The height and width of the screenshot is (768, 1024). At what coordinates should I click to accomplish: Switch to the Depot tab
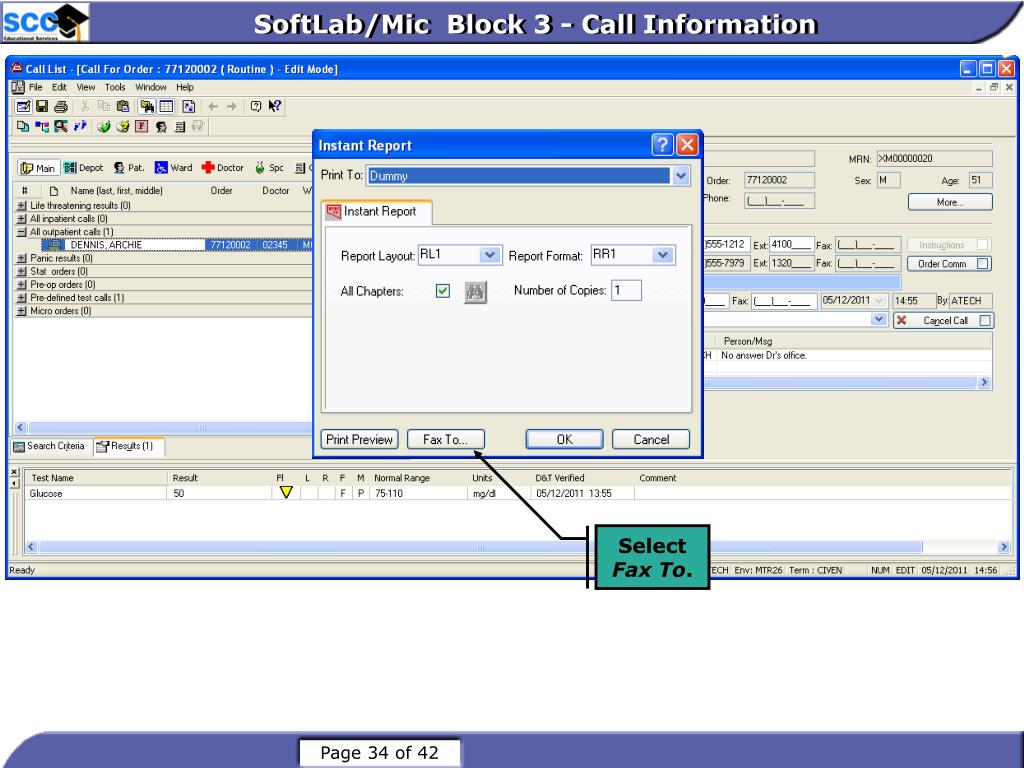point(84,168)
